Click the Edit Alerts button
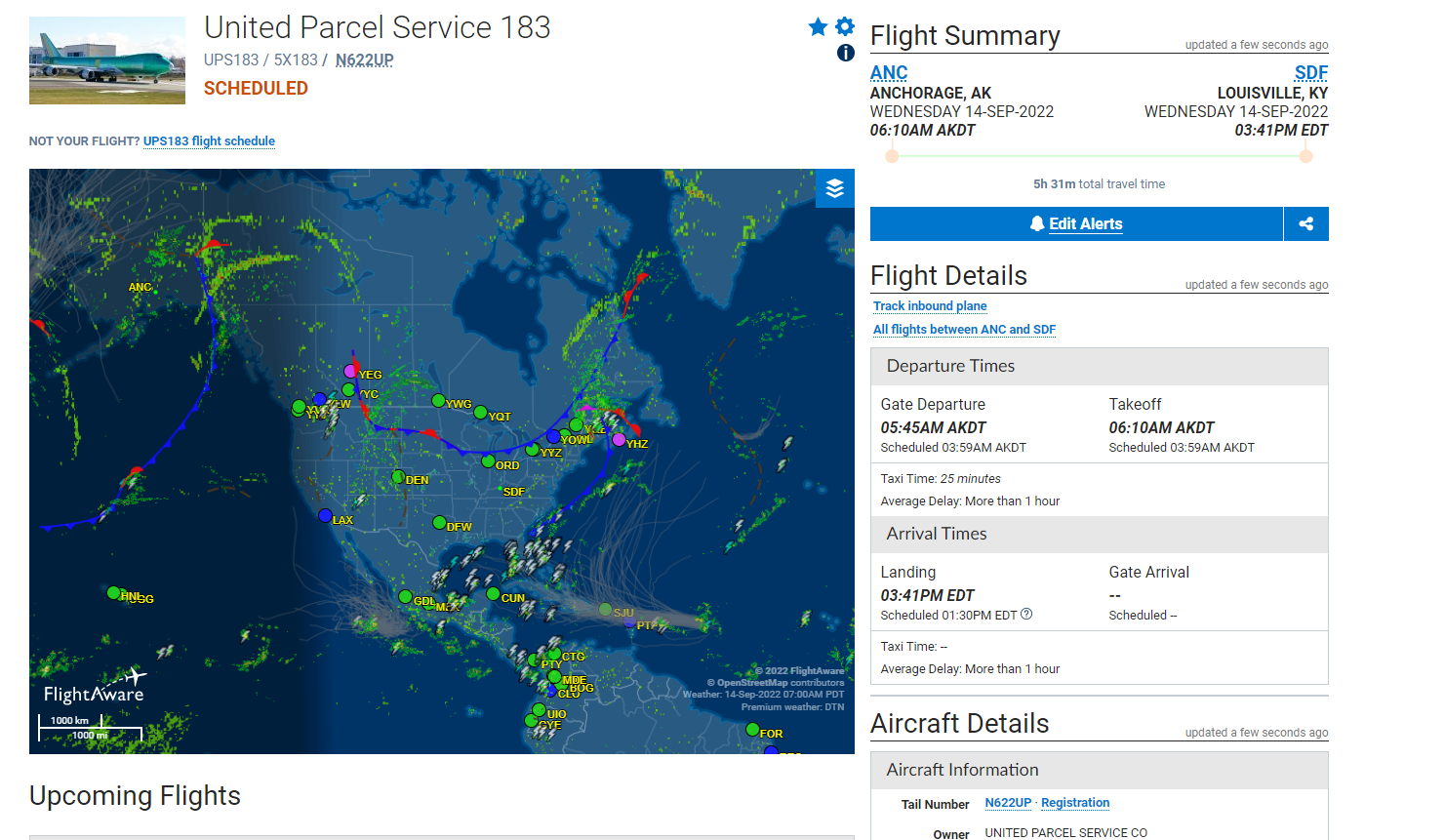The image size is (1445, 840). (x=1076, y=223)
